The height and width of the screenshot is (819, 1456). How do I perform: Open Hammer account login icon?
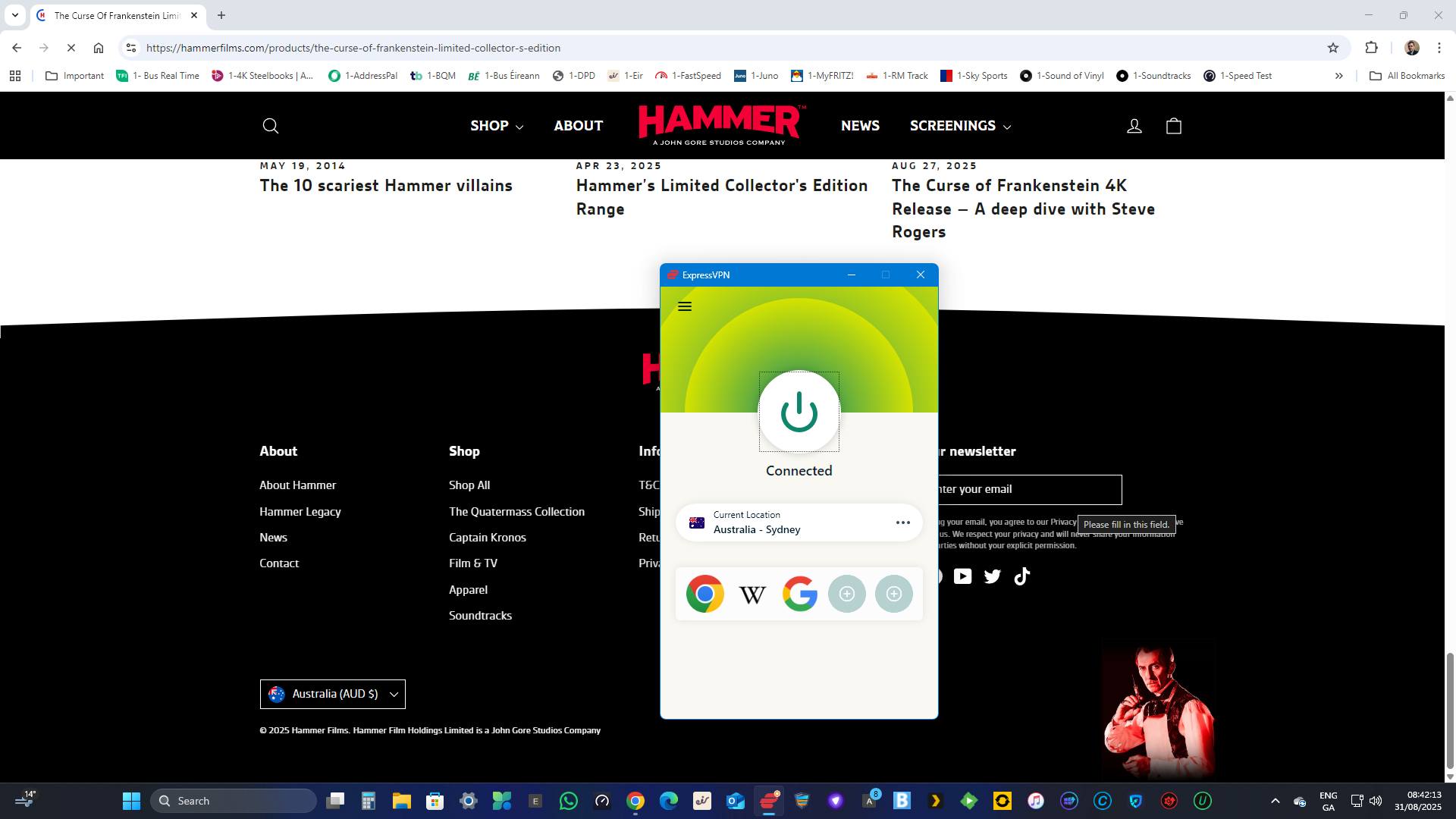[1134, 126]
